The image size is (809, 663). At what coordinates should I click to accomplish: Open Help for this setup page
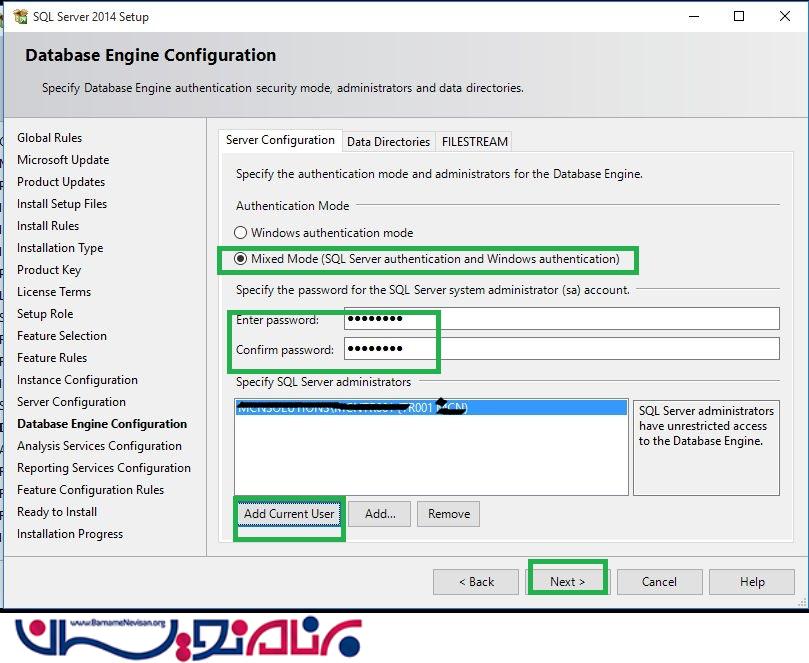pos(752,582)
